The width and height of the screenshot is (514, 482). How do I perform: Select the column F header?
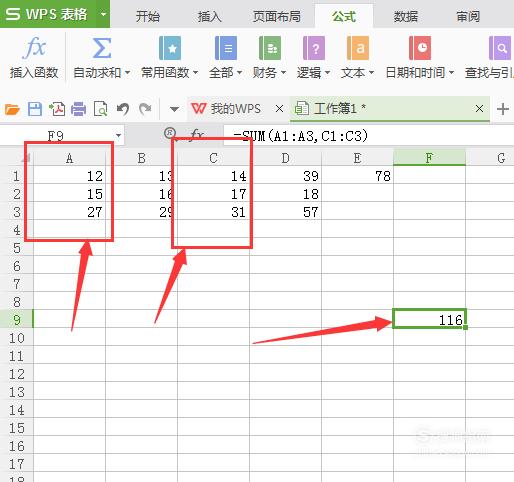pyautogui.click(x=429, y=158)
